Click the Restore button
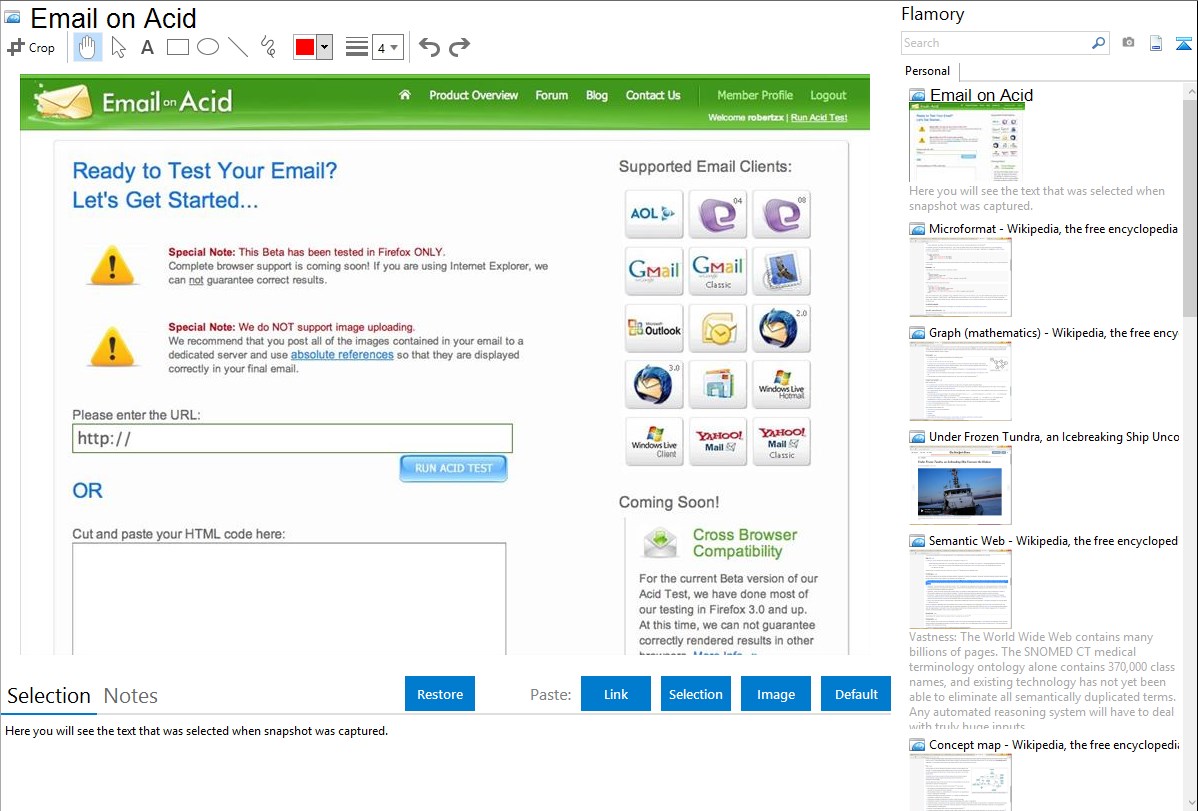Screen dimensions: 1198x811 tap(440, 694)
